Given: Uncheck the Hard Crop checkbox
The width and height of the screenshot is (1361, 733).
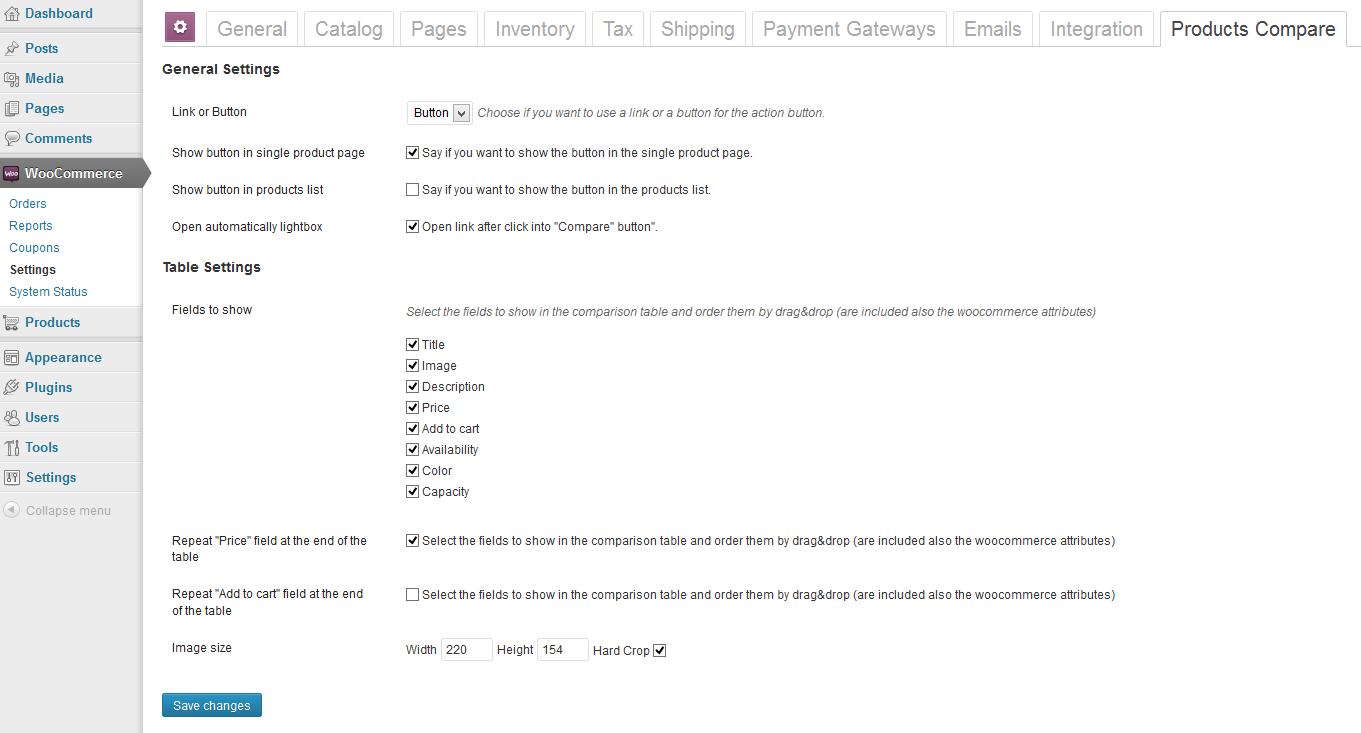Looking at the screenshot, I should coord(659,651).
